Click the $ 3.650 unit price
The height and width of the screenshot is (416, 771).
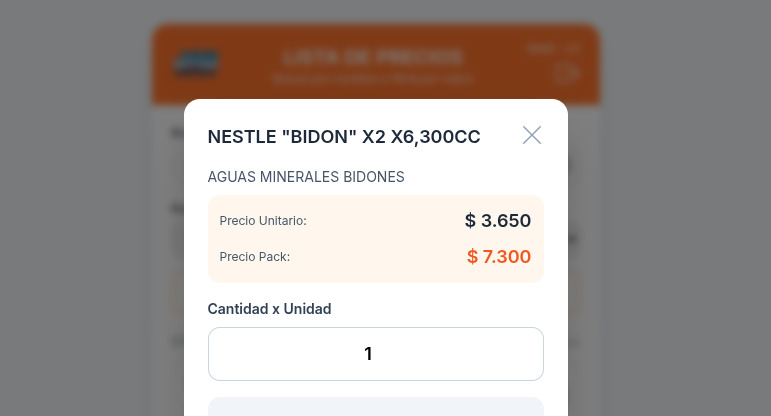(x=498, y=221)
